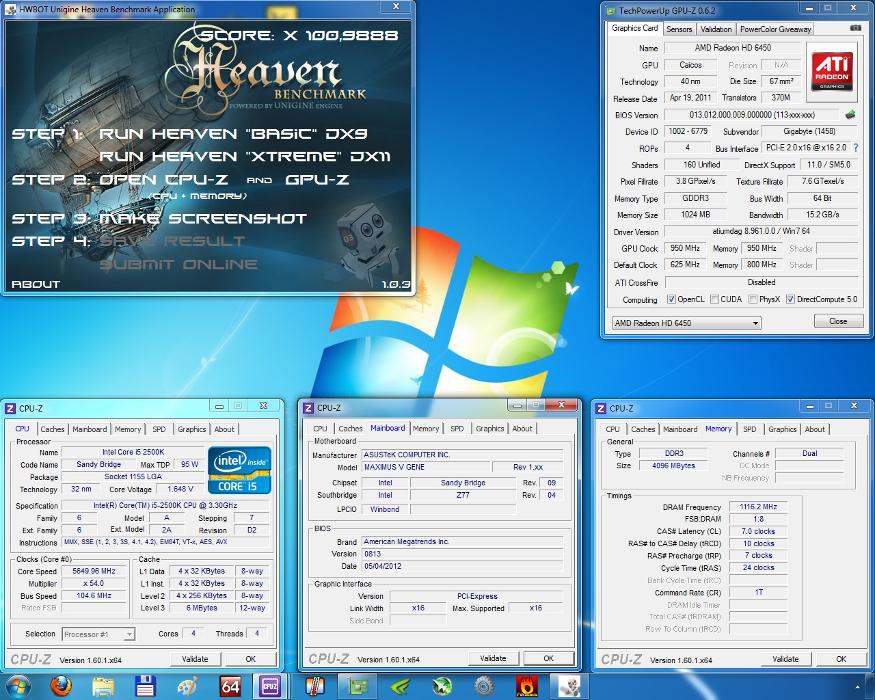Click the MAXIMUS V GENE model field
This screenshot has height=700, width=875.
point(426,467)
